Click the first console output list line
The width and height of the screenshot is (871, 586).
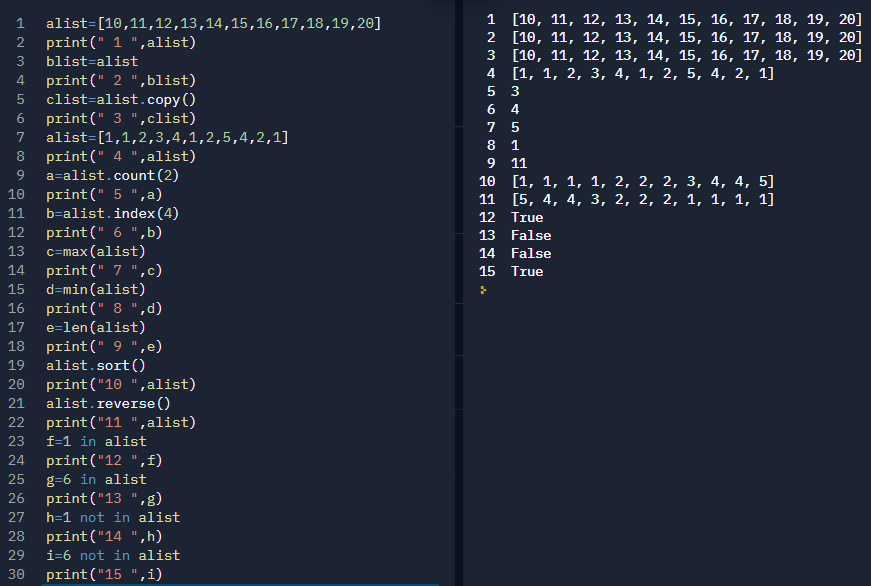tap(687, 19)
